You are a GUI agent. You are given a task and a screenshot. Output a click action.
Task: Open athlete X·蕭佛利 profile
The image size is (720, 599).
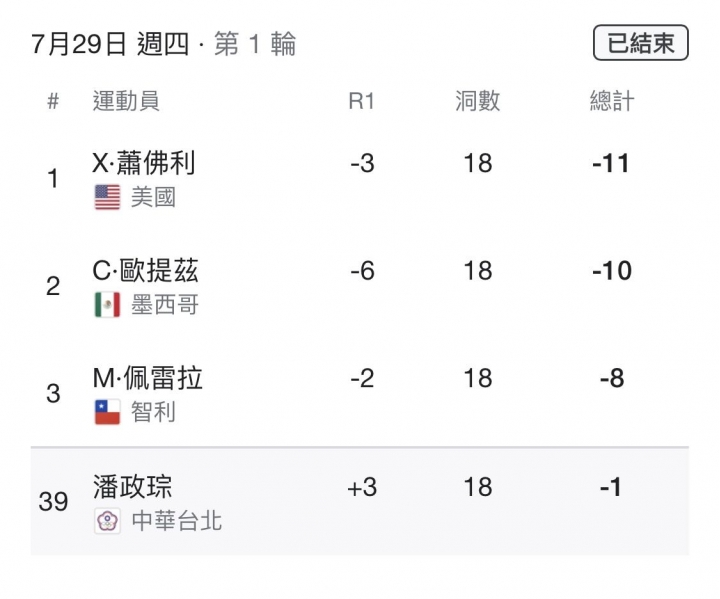coord(144,163)
